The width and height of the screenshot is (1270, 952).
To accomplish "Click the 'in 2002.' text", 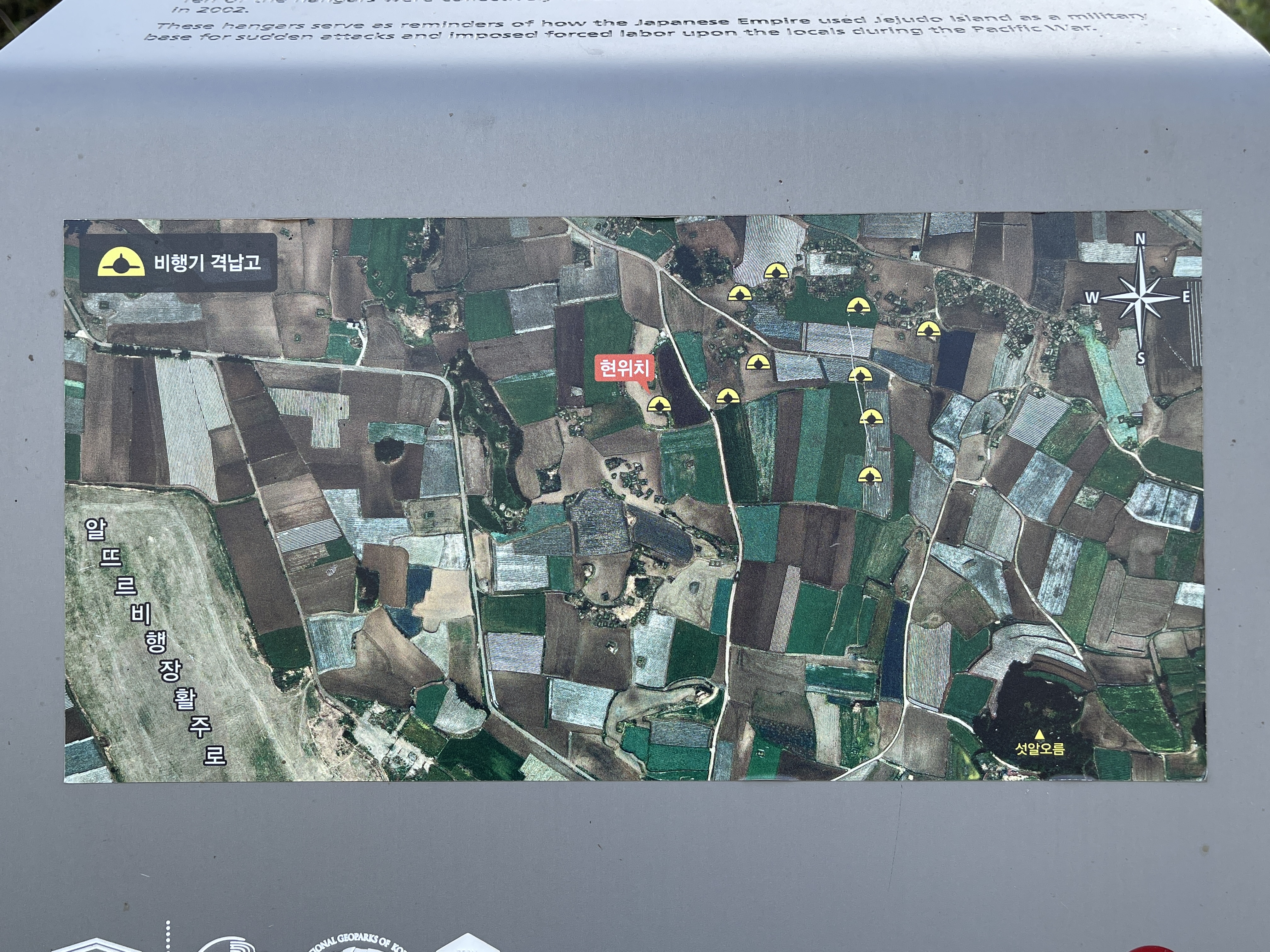I will pos(209,10).
